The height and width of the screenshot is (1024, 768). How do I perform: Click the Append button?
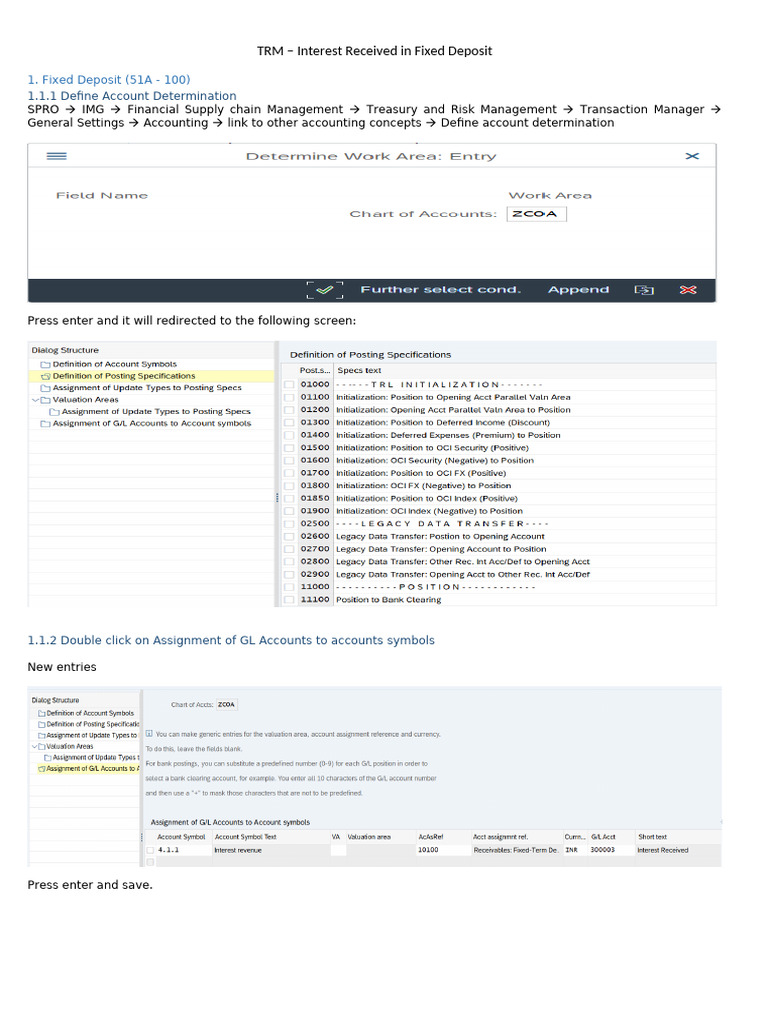(x=578, y=289)
